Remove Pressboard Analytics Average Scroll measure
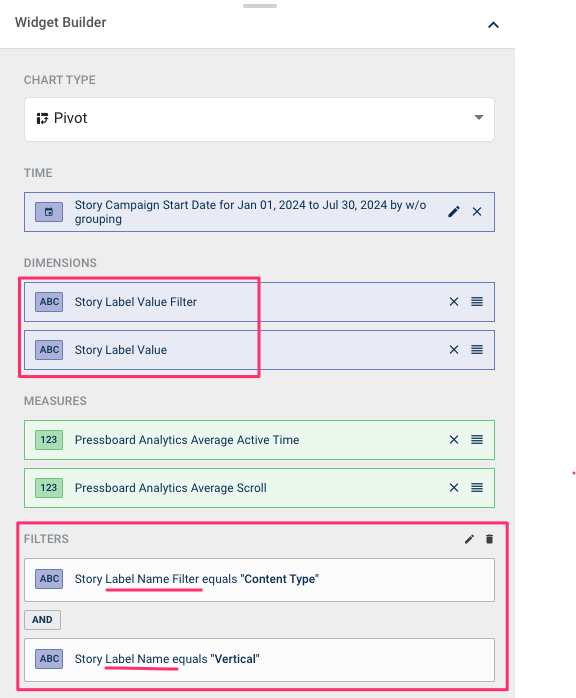Viewport: 576px width, 698px height. [454, 488]
